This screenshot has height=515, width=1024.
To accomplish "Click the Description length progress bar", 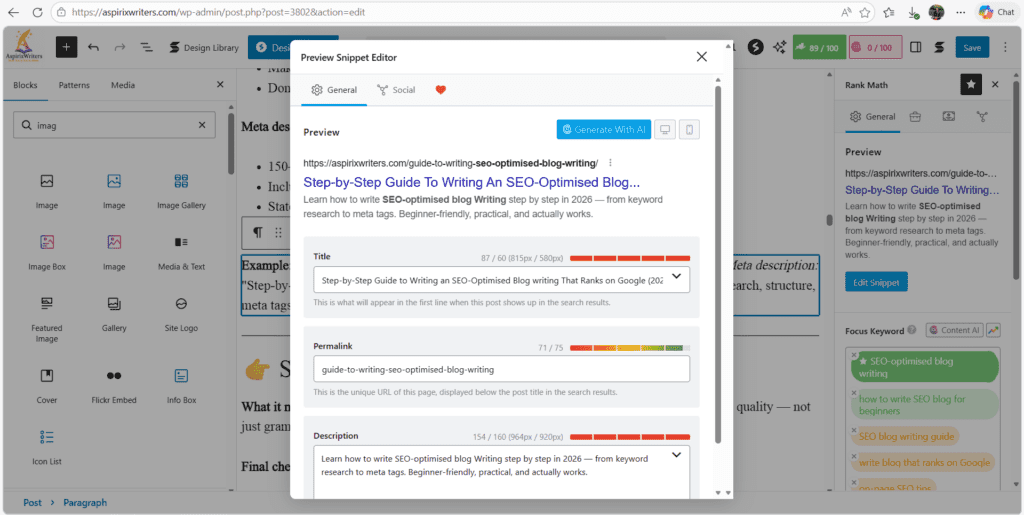I will [630, 437].
